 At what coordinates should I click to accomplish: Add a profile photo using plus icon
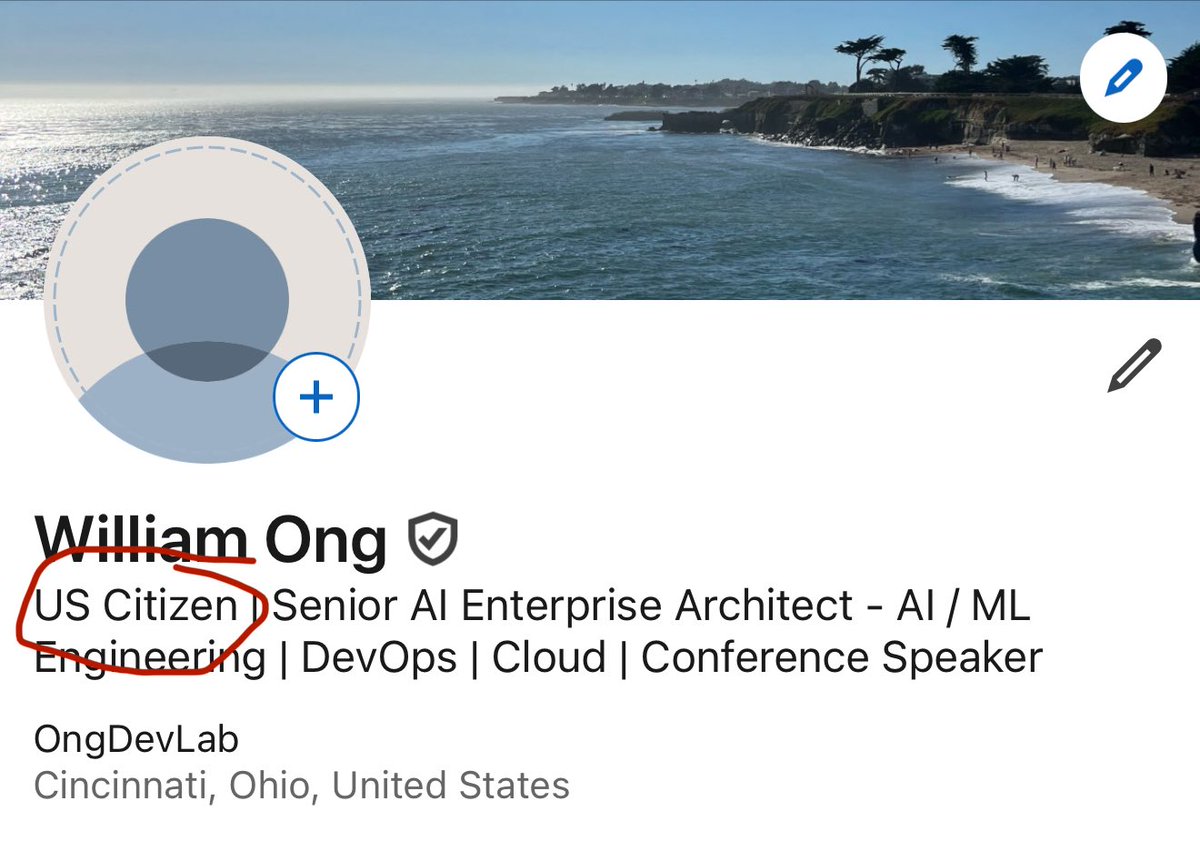pyautogui.click(x=316, y=397)
